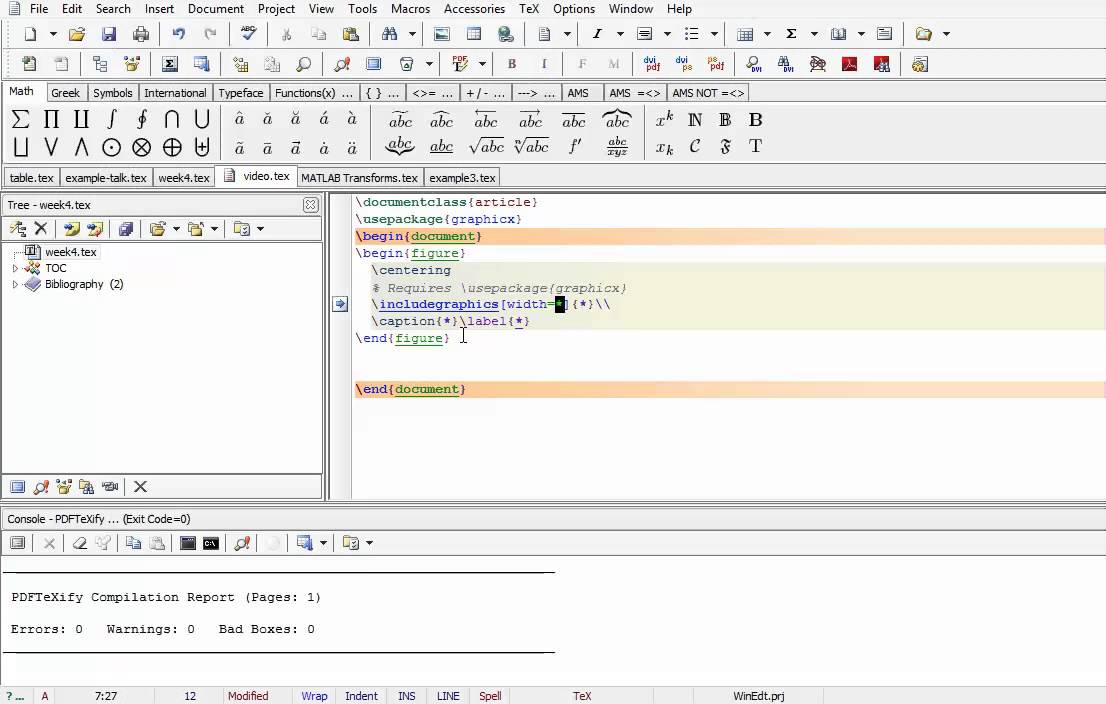Screen dimensions: 1106x704
Task: Apply italic with the I icon
Action: tap(544, 64)
